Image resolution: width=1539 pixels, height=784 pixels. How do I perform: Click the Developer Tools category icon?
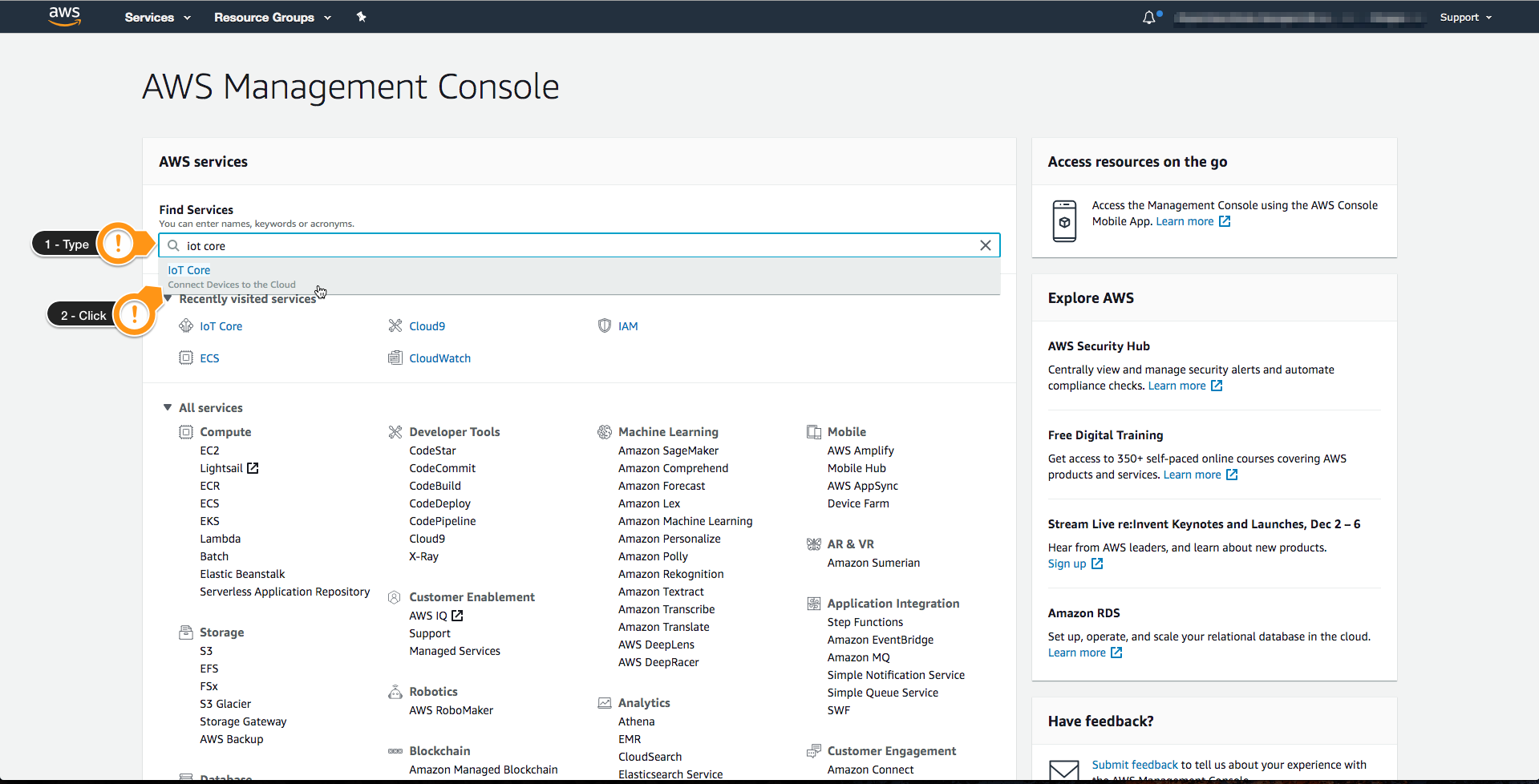point(395,432)
